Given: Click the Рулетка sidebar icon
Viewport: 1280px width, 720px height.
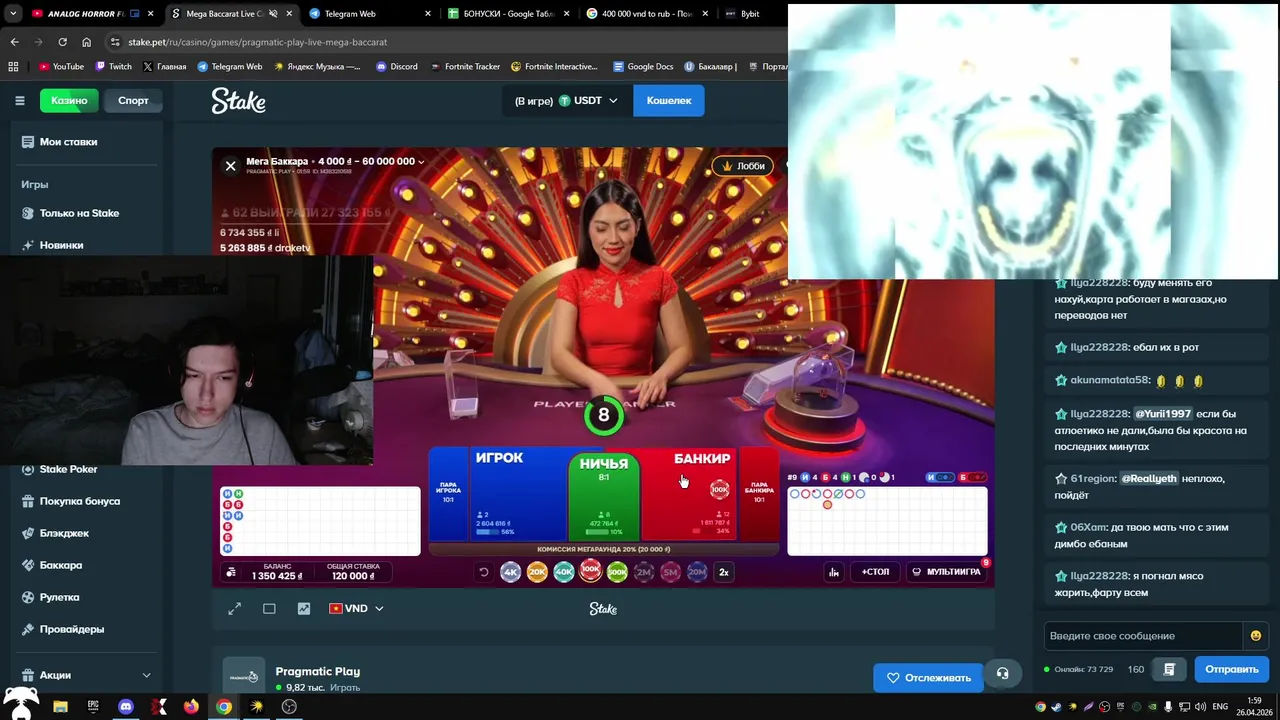Looking at the screenshot, I should (x=28, y=597).
